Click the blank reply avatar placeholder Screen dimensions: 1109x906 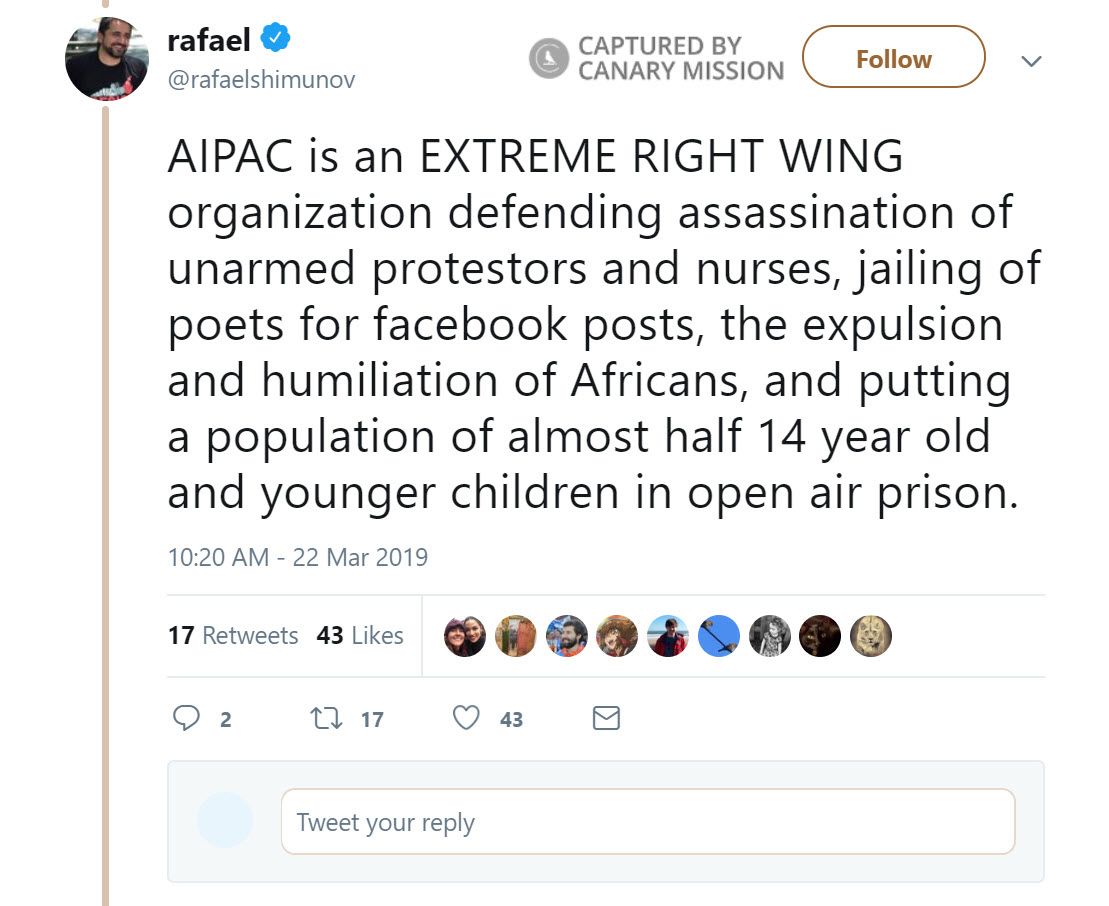tap(225, 820)
